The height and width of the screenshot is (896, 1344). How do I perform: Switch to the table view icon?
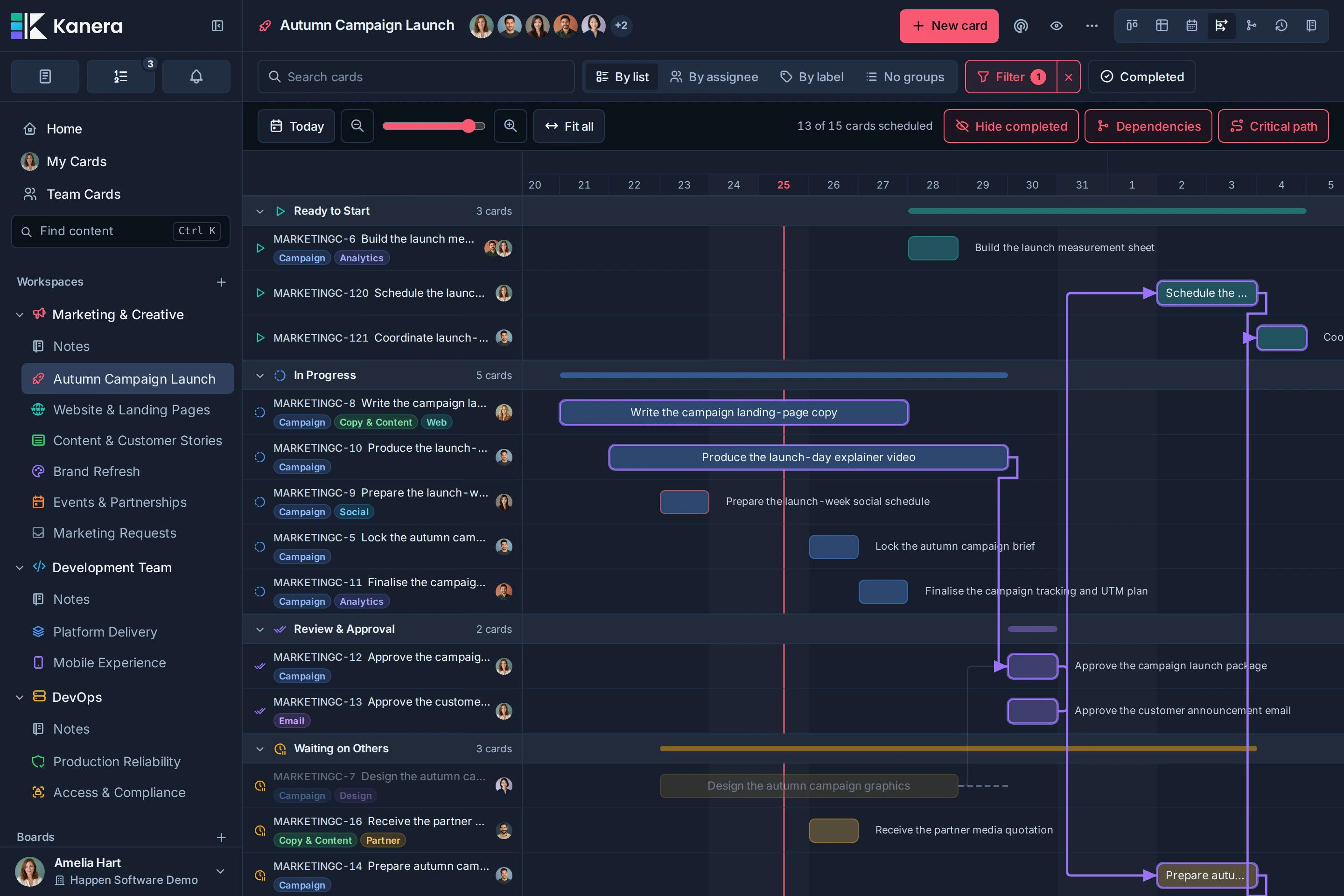pos(1162,26)
